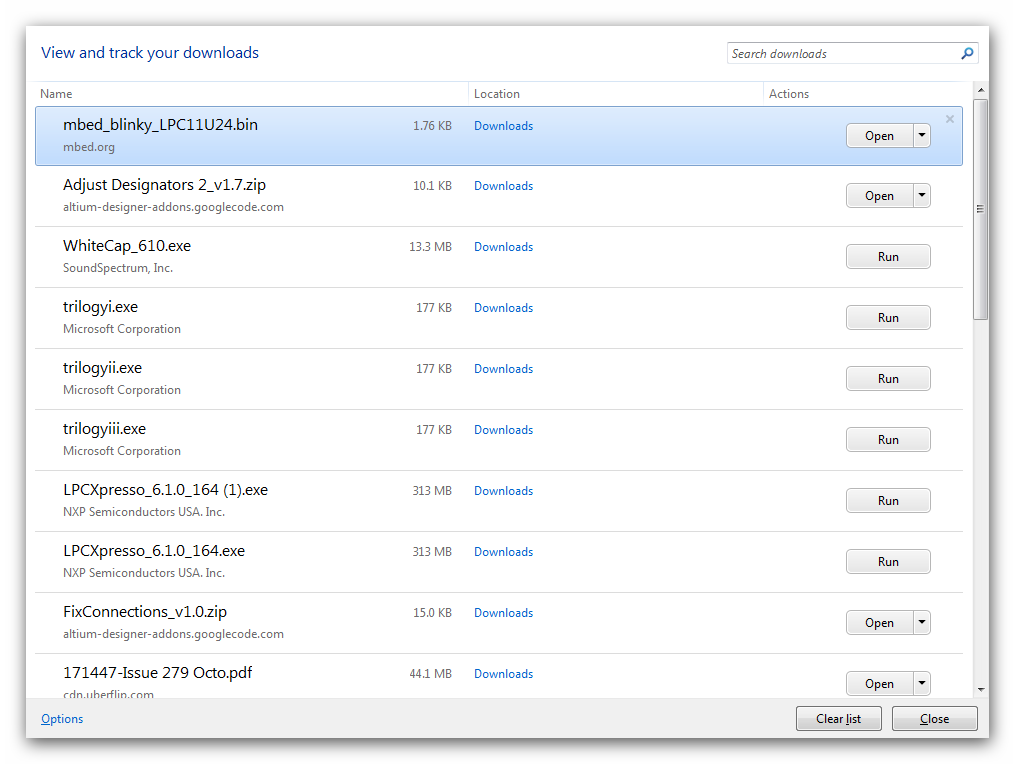Click the Close button
Viewport: 1015px width, 764px height.
tap(934, 719)
